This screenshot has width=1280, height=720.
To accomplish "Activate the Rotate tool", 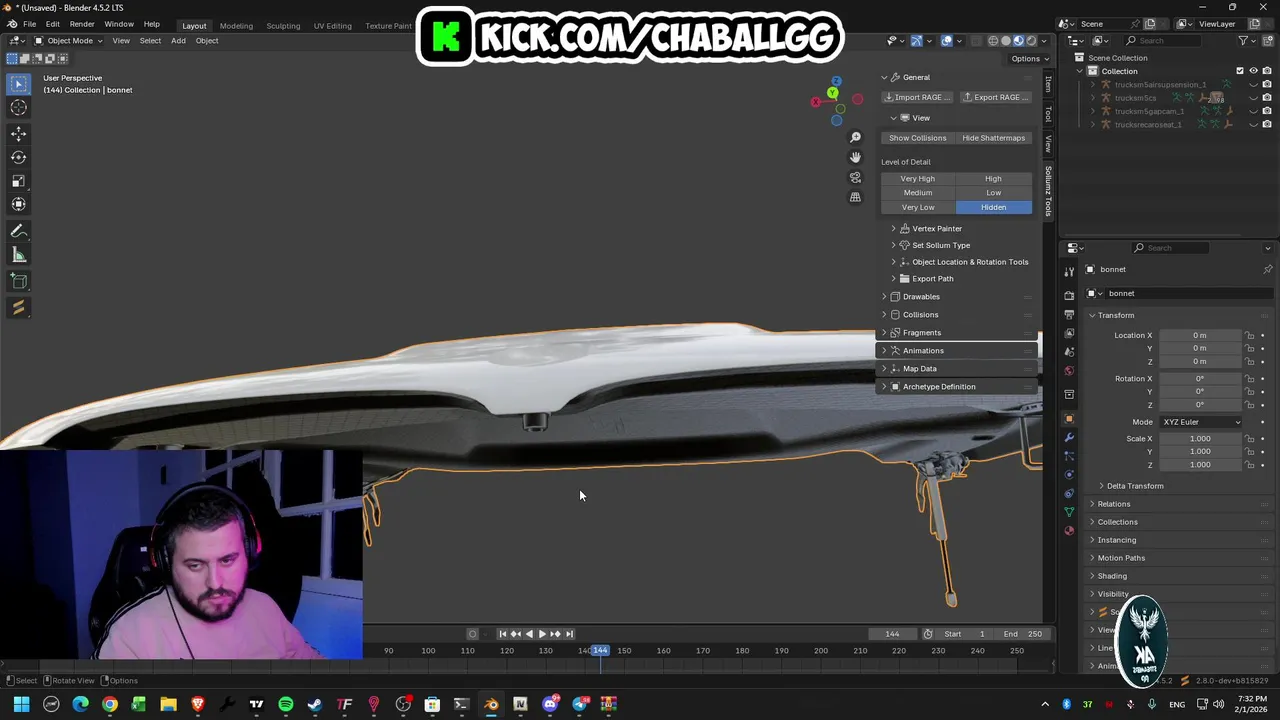I will (19, 157).
